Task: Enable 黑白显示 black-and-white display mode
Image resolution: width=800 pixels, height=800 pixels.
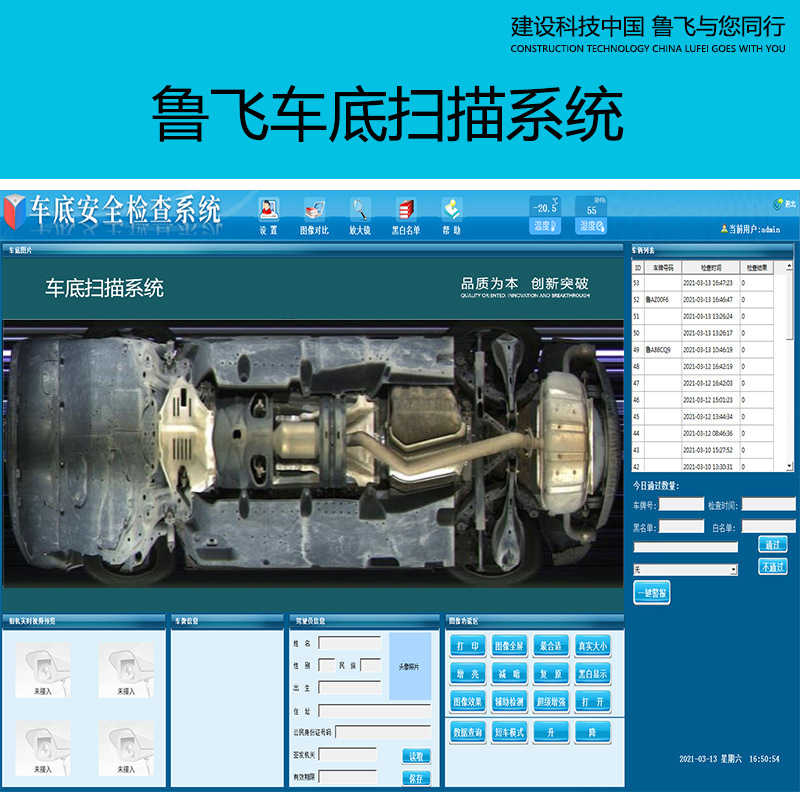Action: (592, 674)
